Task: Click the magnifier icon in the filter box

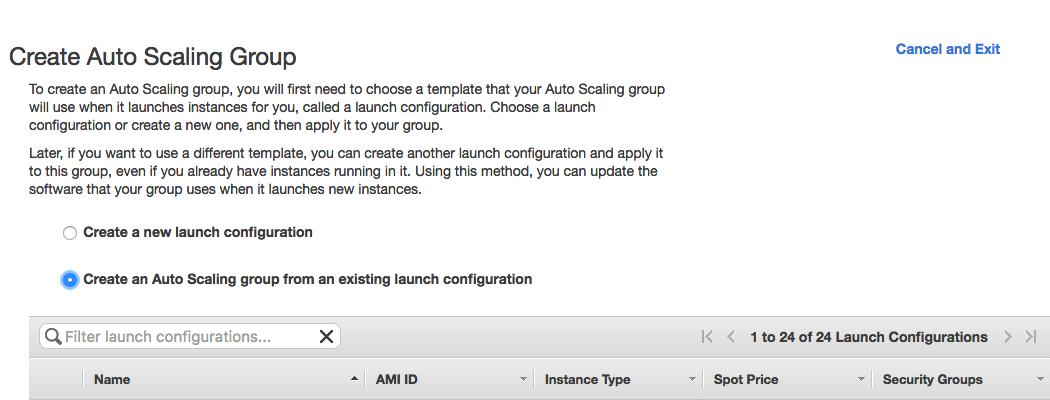Action: pyautogui.click(x=53, y=337)
